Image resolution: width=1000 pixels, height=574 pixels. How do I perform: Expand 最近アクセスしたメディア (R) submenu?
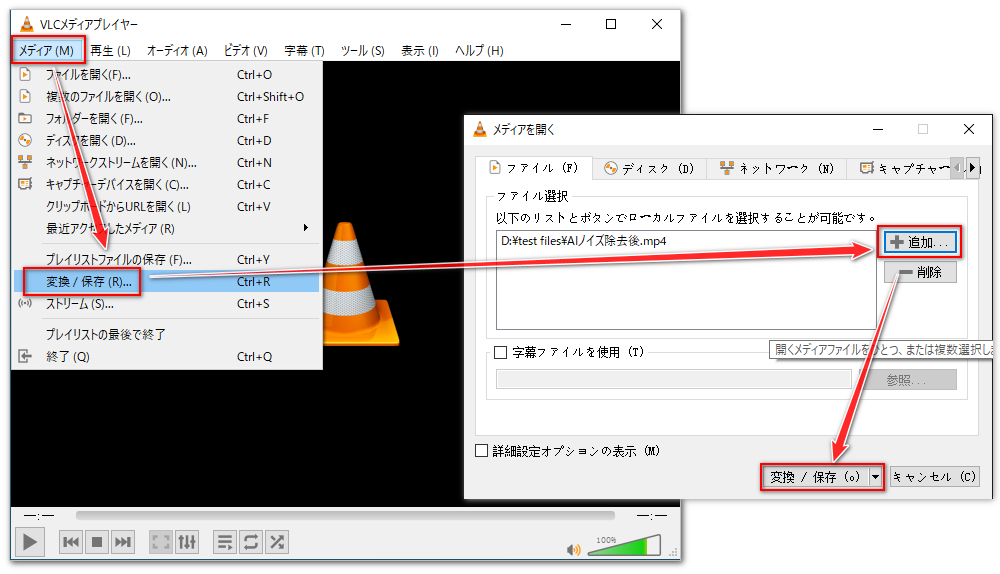tap(167, 228)
